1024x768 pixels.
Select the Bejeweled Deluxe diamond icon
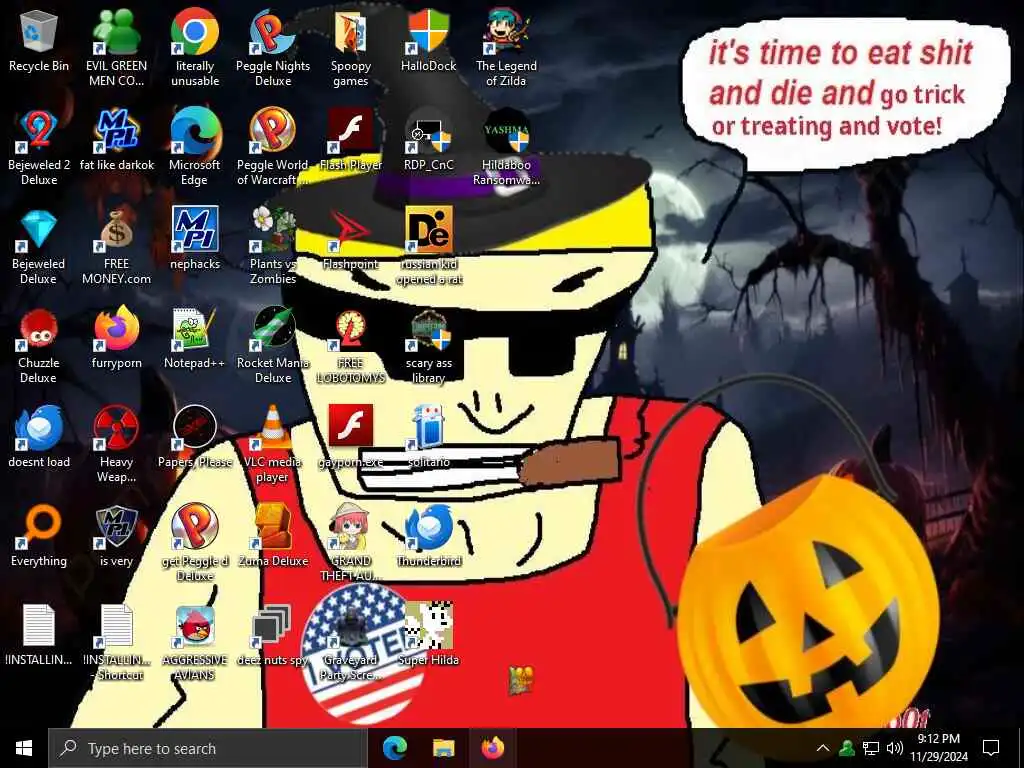point(39,230)
